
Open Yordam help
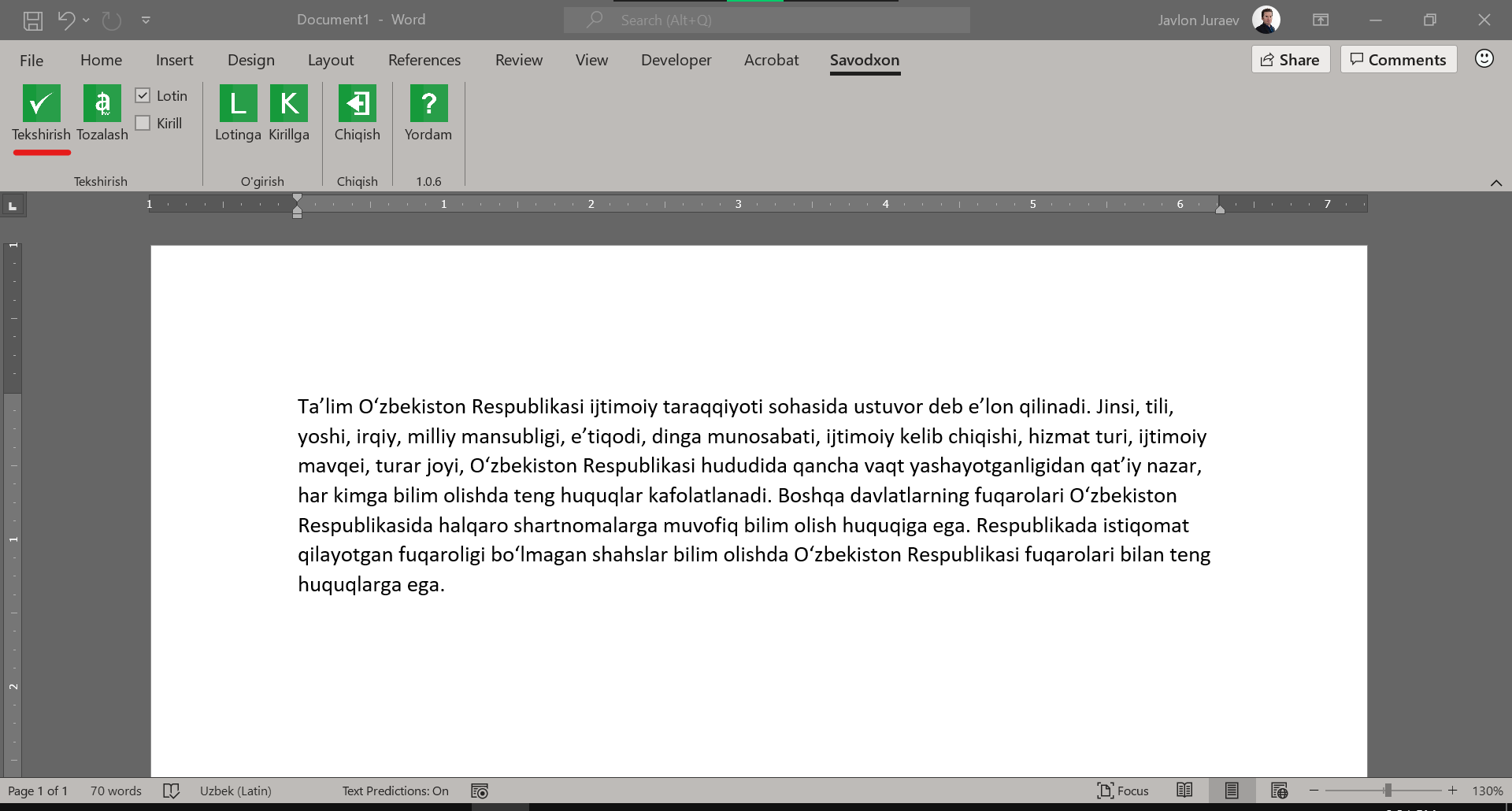click(x=428, y=104)
